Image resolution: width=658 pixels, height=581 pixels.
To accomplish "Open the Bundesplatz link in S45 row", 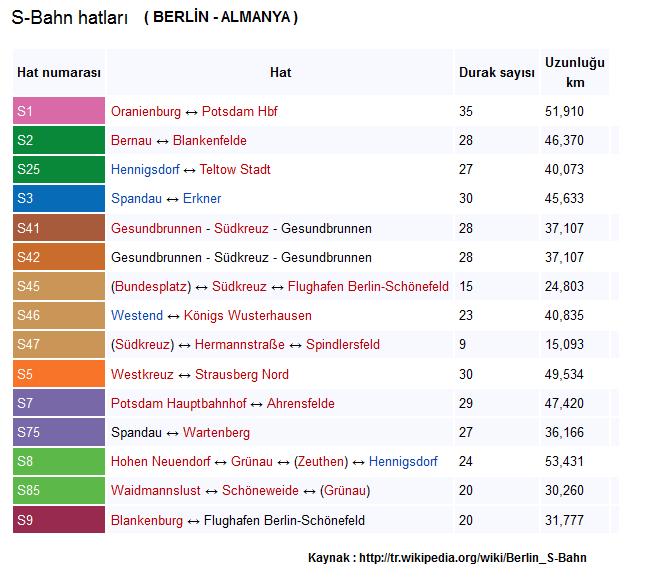I will (x=152, y=286).
